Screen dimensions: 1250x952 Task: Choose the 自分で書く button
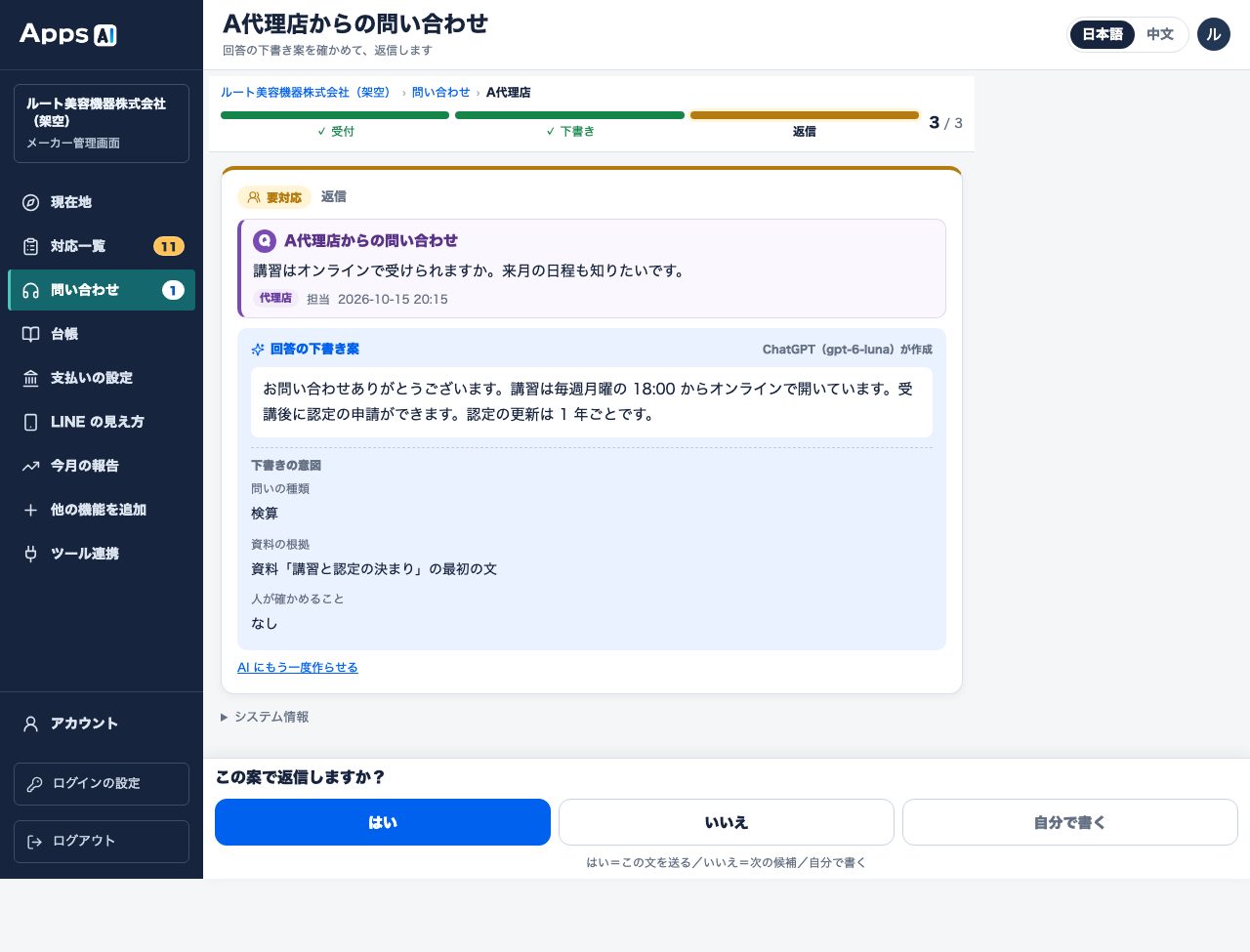tap(1070, 822)
